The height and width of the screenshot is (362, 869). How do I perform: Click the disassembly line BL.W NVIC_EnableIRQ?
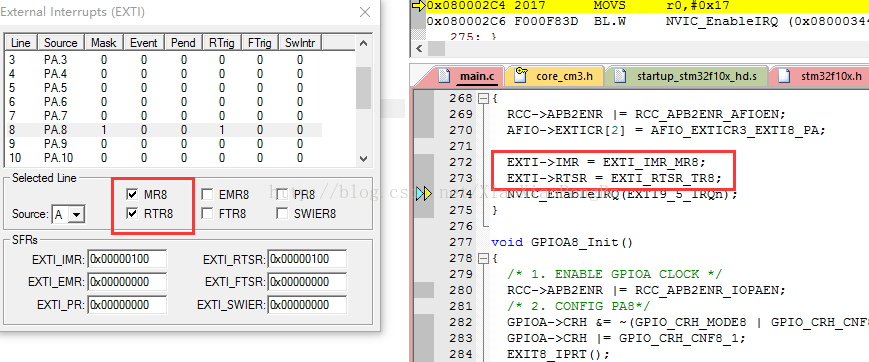point(647,21)
